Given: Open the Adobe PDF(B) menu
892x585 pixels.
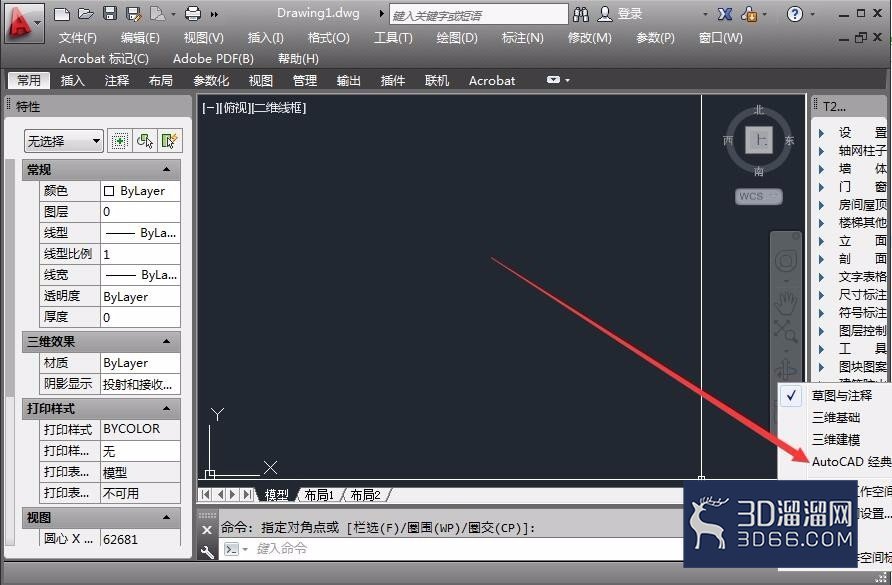Looking at the screenshot, I should 213,59.
